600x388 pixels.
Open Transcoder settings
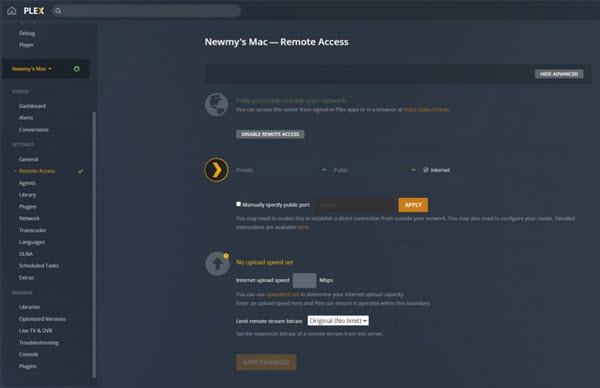(x=33, y=230)
